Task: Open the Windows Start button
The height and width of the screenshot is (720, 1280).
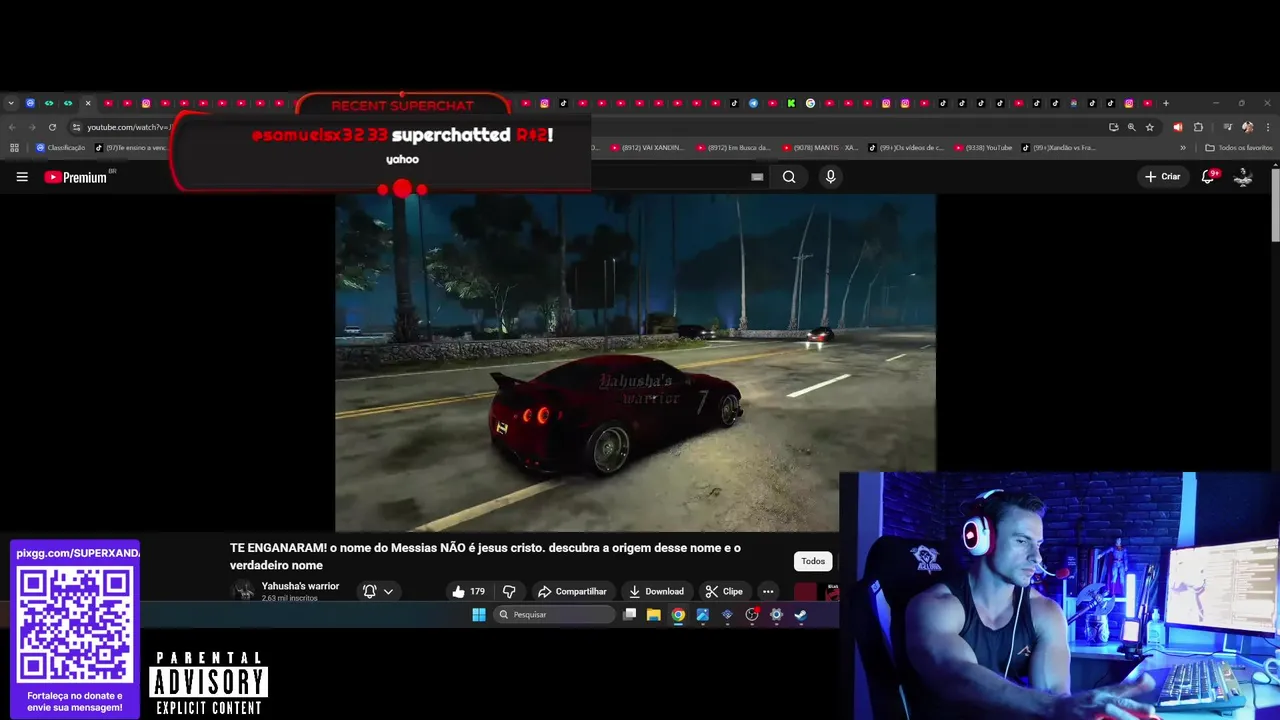Action: tap(479, 615)
